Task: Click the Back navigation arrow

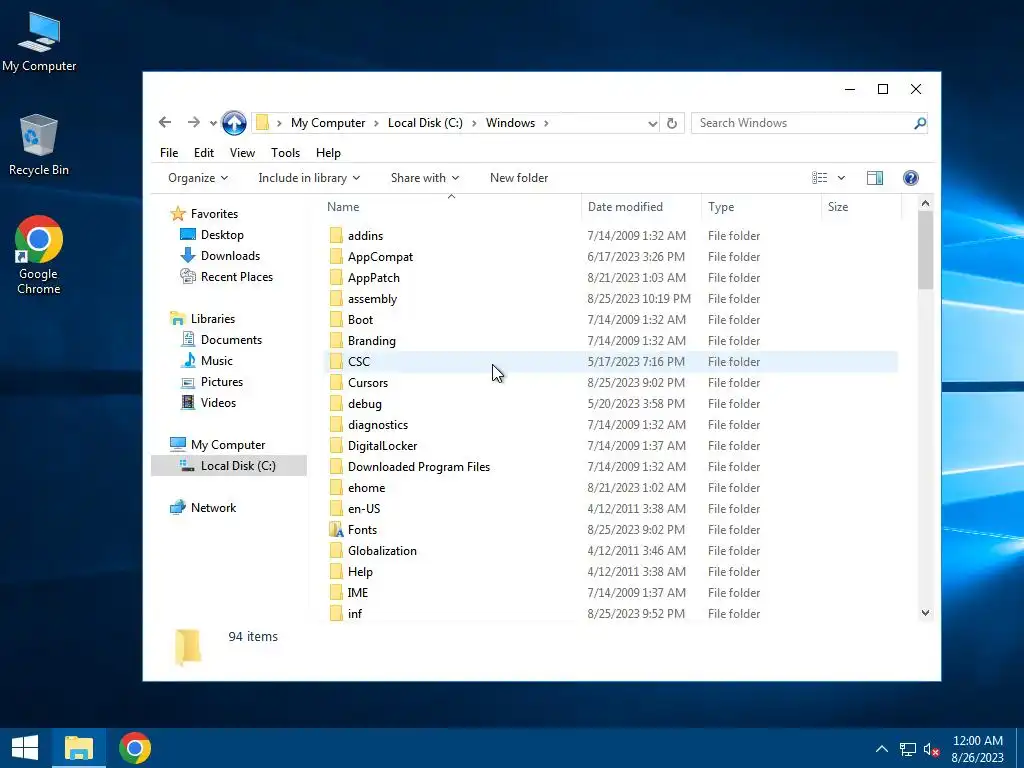Action: pos(165,123)
